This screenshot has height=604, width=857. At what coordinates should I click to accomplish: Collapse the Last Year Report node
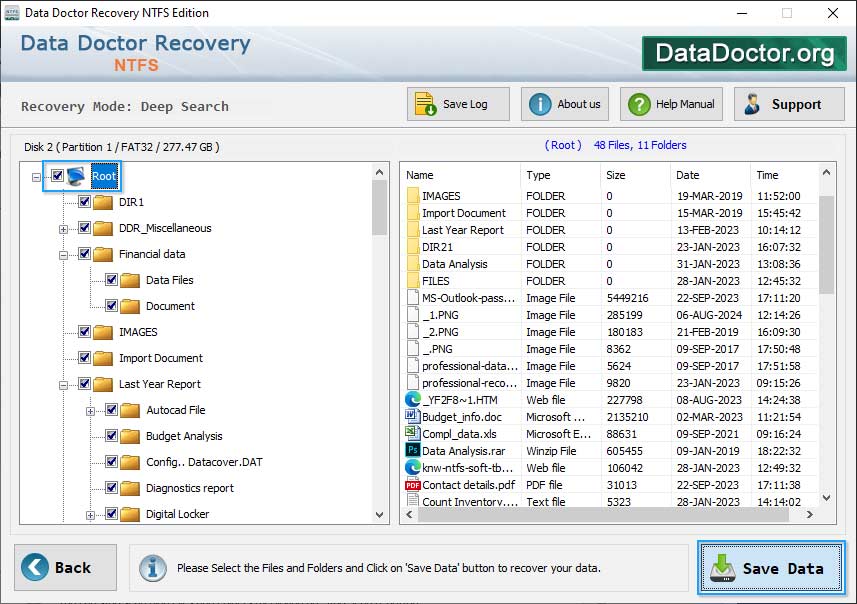63,385
